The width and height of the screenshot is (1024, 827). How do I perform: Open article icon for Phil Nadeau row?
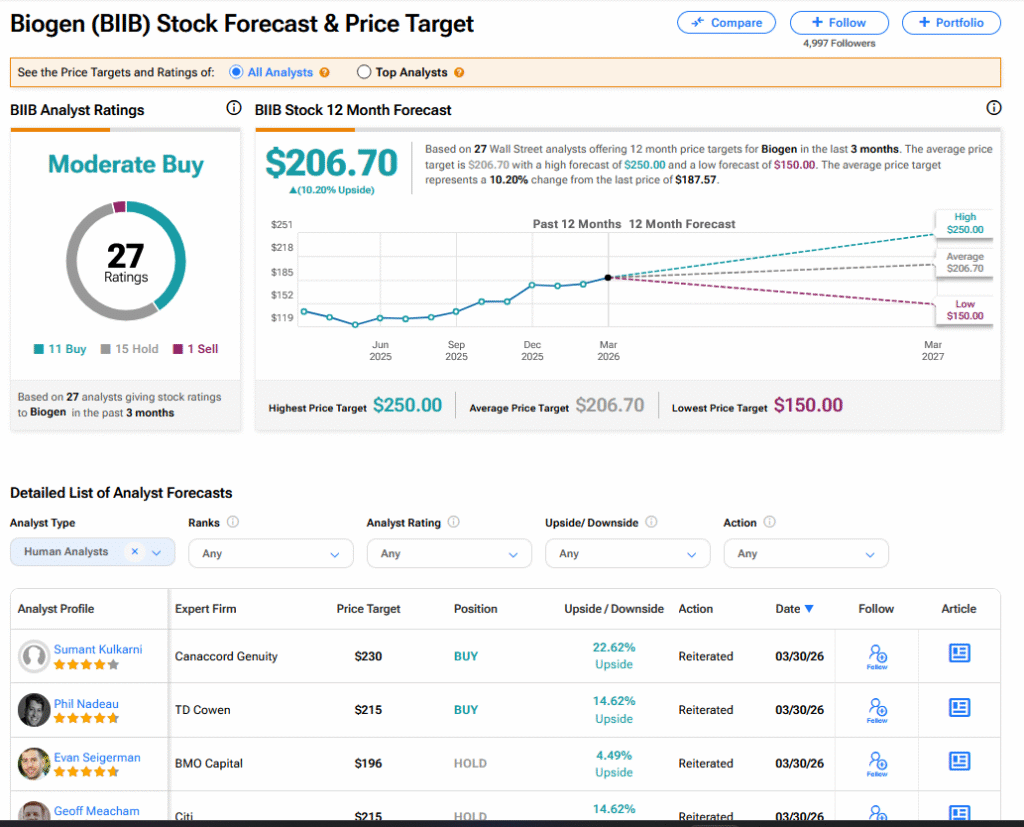[959, 708]
